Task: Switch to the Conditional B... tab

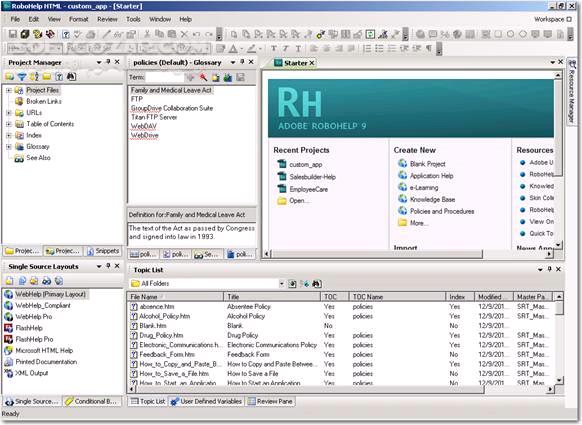Action: click(92, 401)
